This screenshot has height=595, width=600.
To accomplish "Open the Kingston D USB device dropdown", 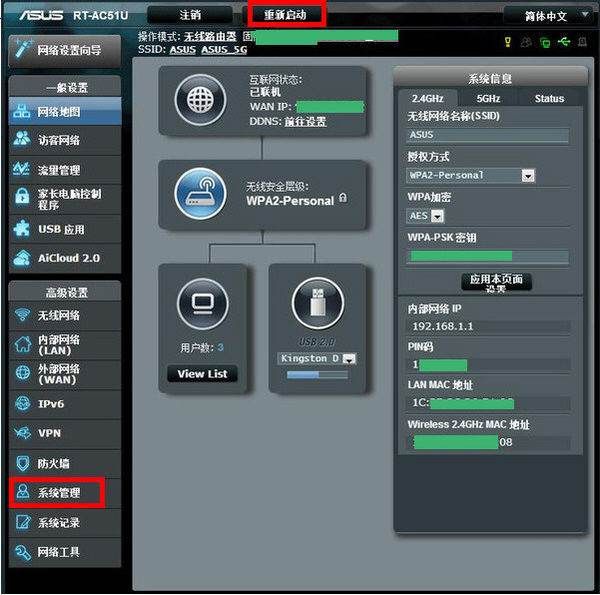I will tap(317, 359).
